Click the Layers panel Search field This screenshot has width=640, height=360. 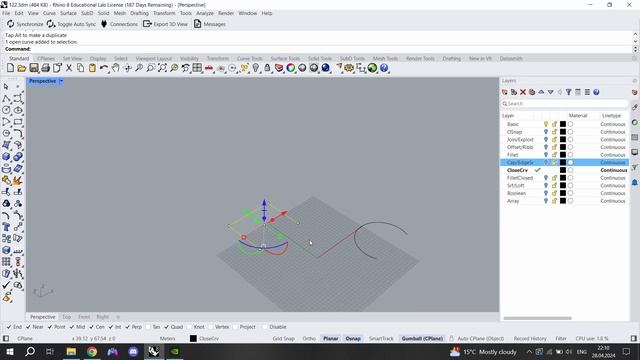(564, 104)
